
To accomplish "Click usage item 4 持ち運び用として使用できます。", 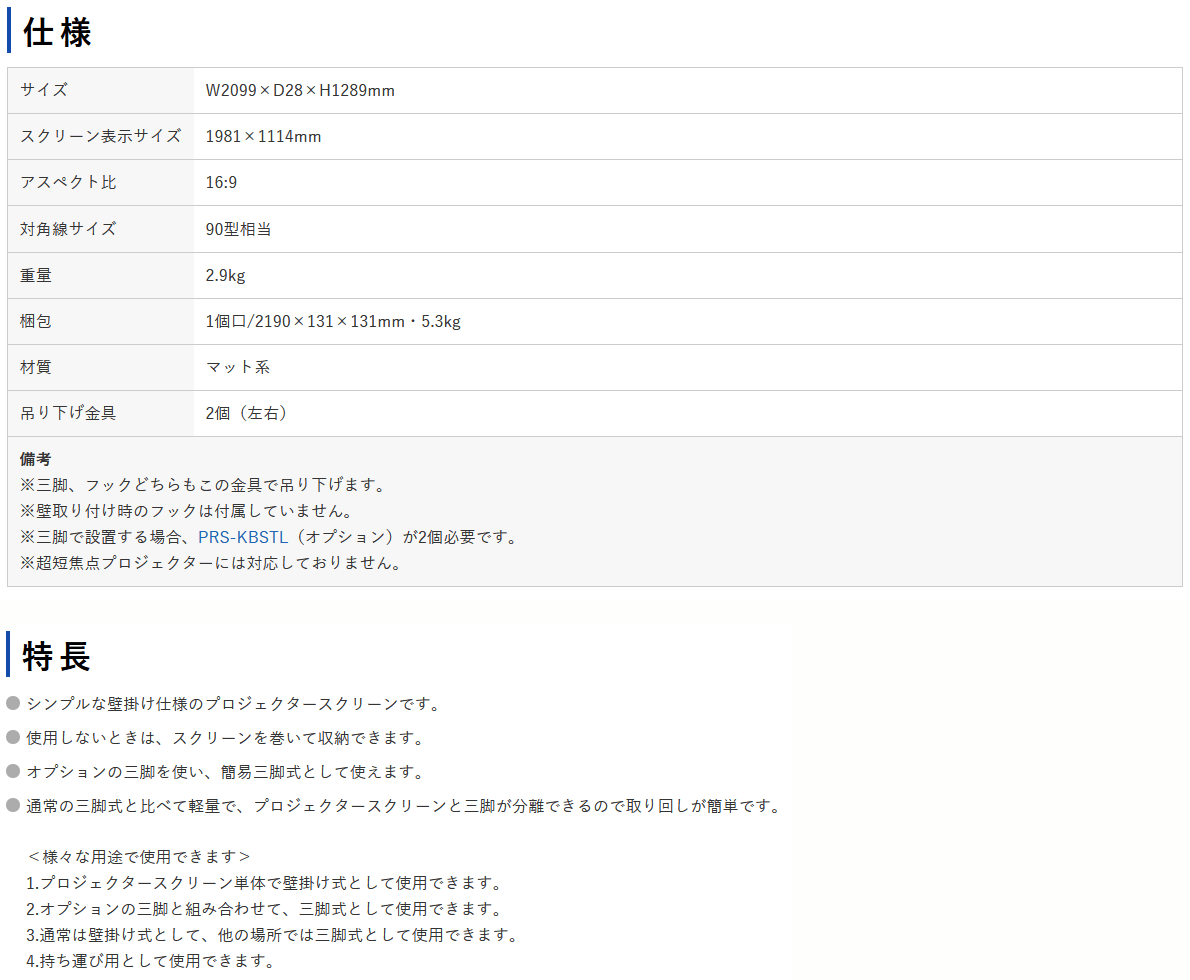I will point(152,961).
